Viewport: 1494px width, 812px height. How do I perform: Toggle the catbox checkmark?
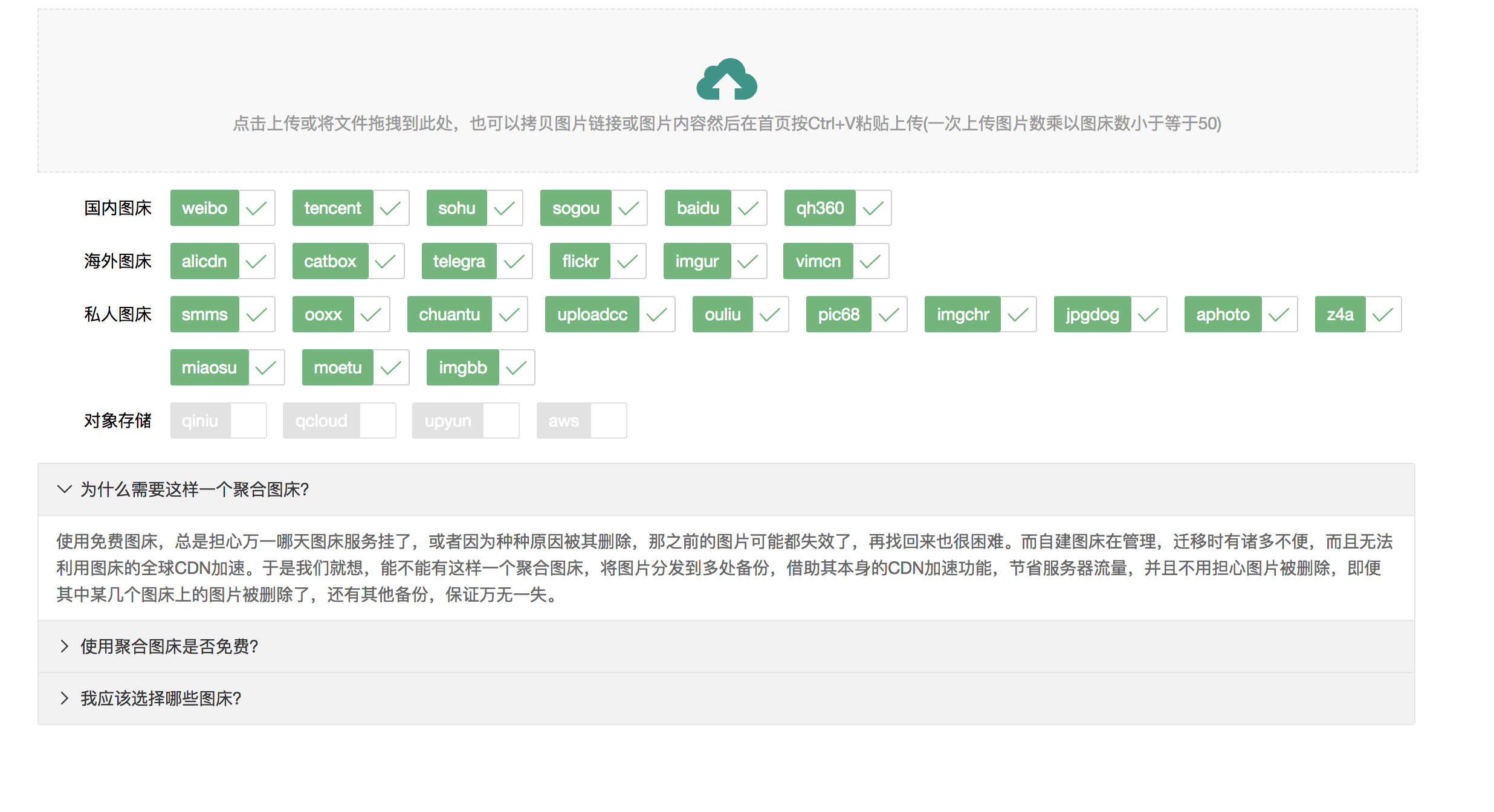pyautogui.click(x=386, y=261)
